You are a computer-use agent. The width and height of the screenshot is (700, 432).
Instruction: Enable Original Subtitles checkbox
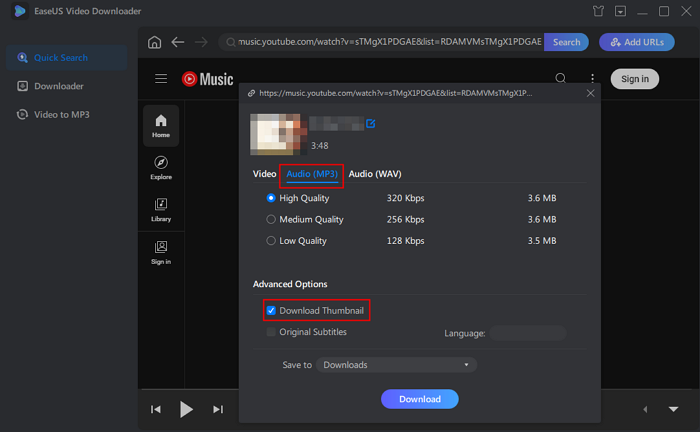coord(271,332)
